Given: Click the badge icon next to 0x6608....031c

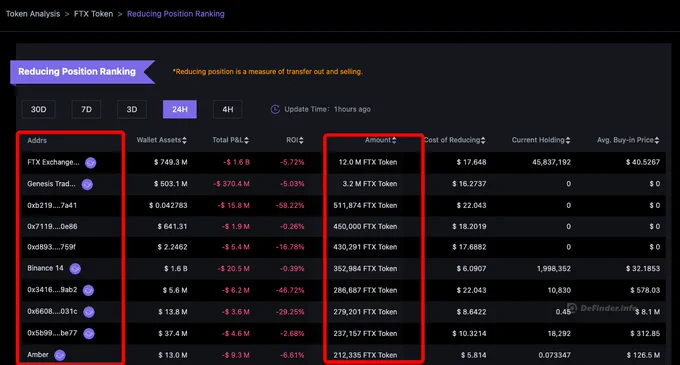Looking at the screenshot, I should [x=89, y=312].
